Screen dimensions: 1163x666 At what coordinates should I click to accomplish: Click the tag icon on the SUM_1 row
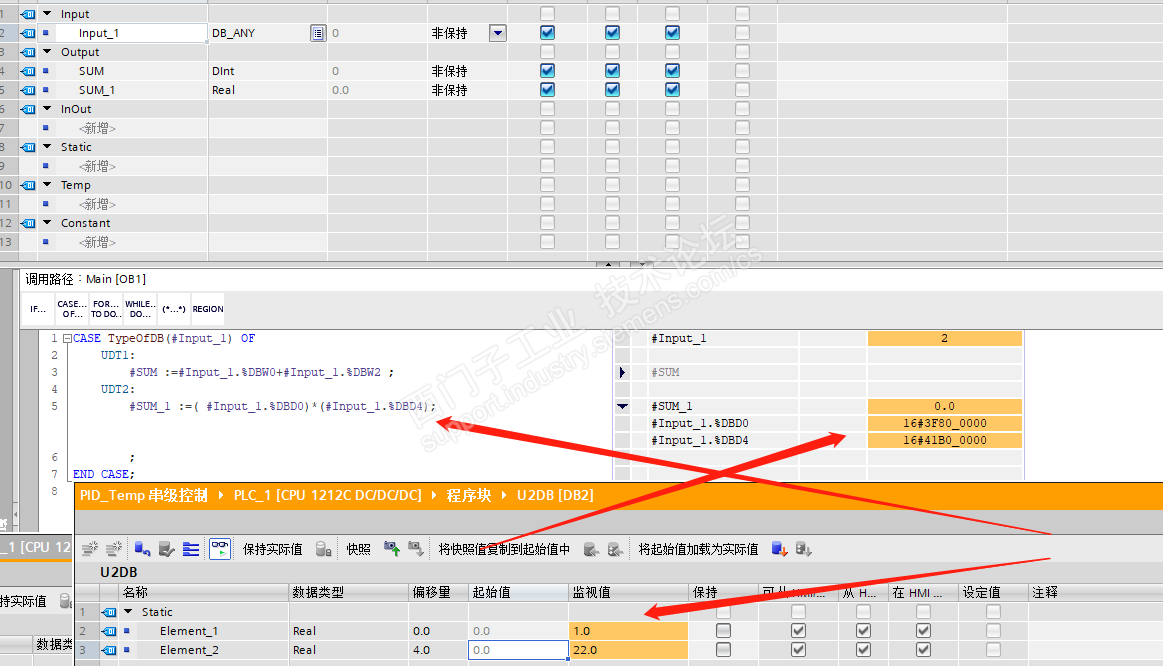28,90
